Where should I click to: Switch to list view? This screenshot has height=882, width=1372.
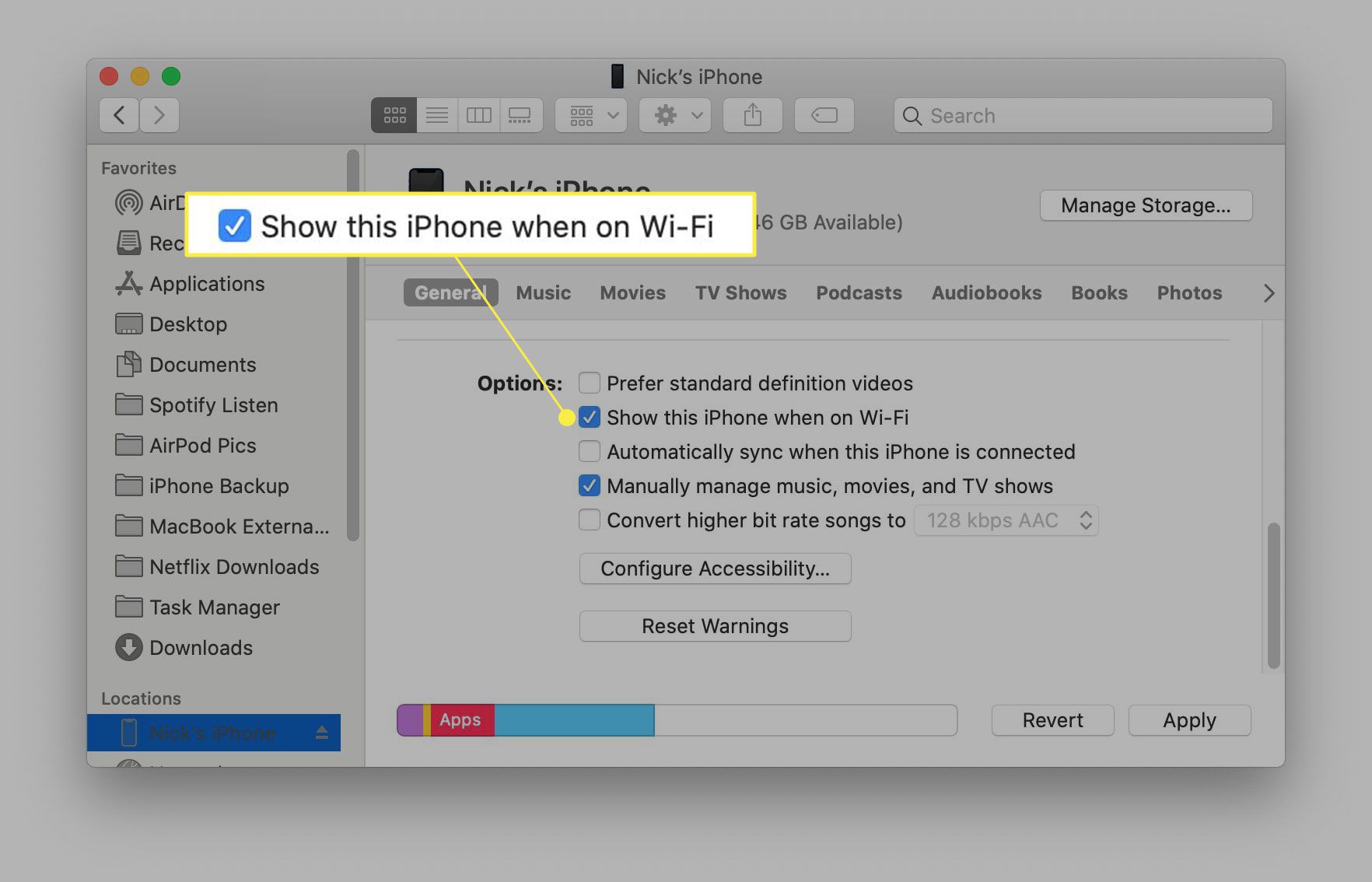pyautogui.click(x=437, y=115)
